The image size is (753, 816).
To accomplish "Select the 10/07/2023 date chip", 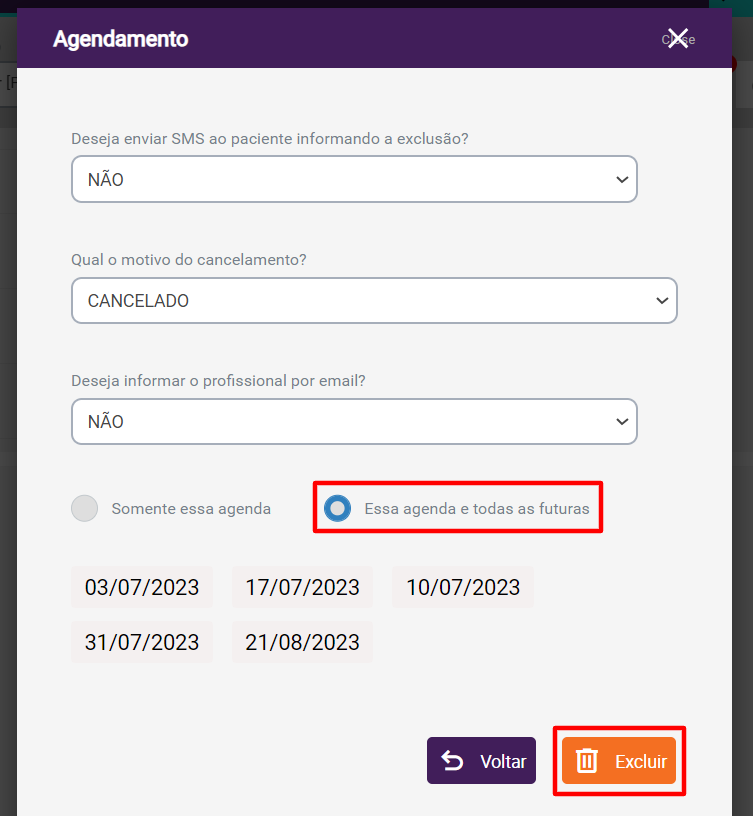I will [x=463, y=587].
